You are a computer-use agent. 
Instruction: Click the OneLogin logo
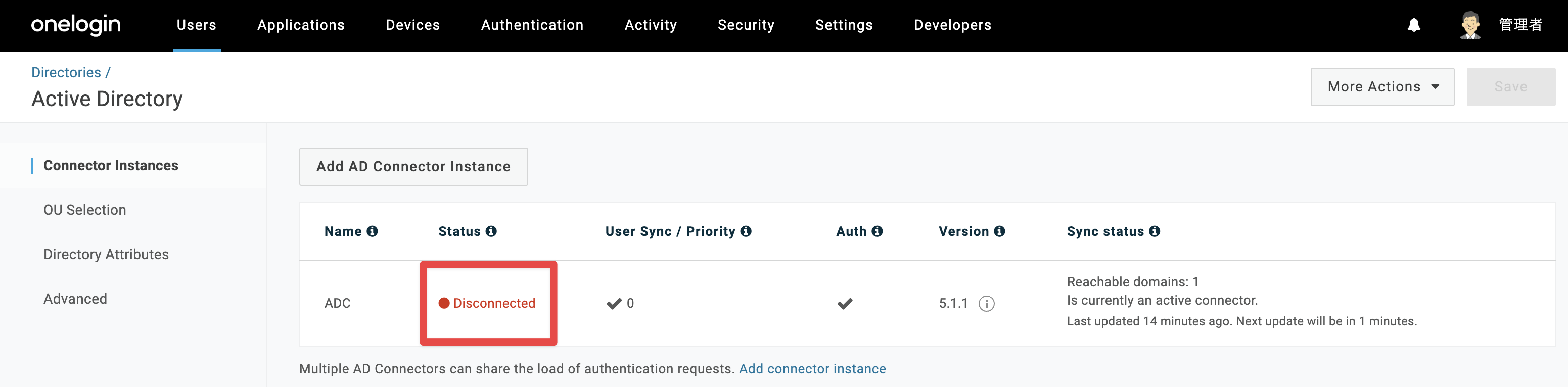point(76,25)
